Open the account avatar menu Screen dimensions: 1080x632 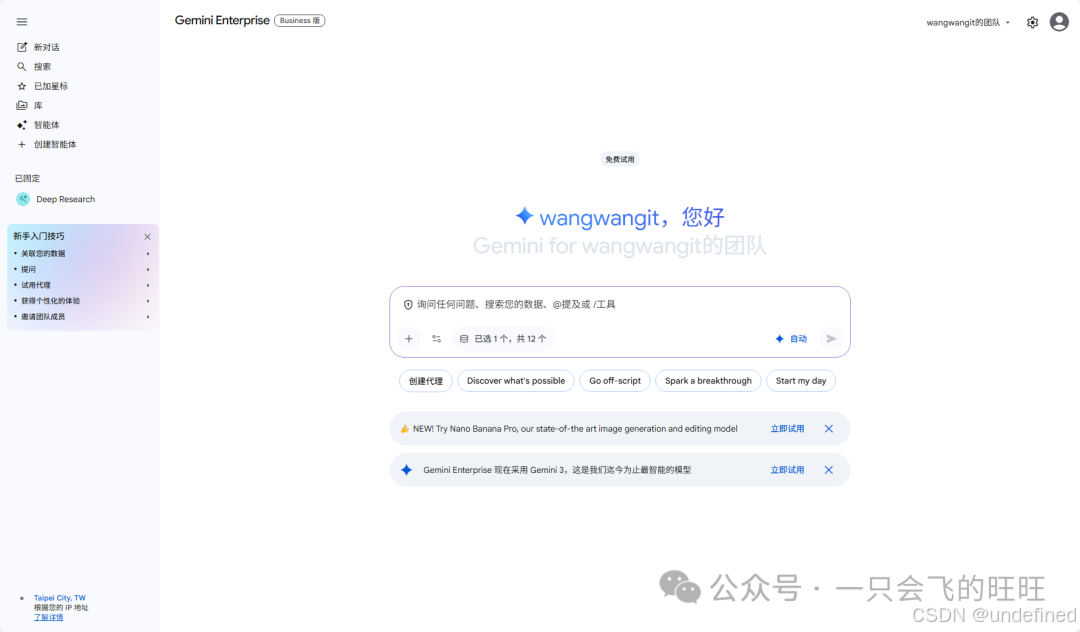pos(1059,22)
